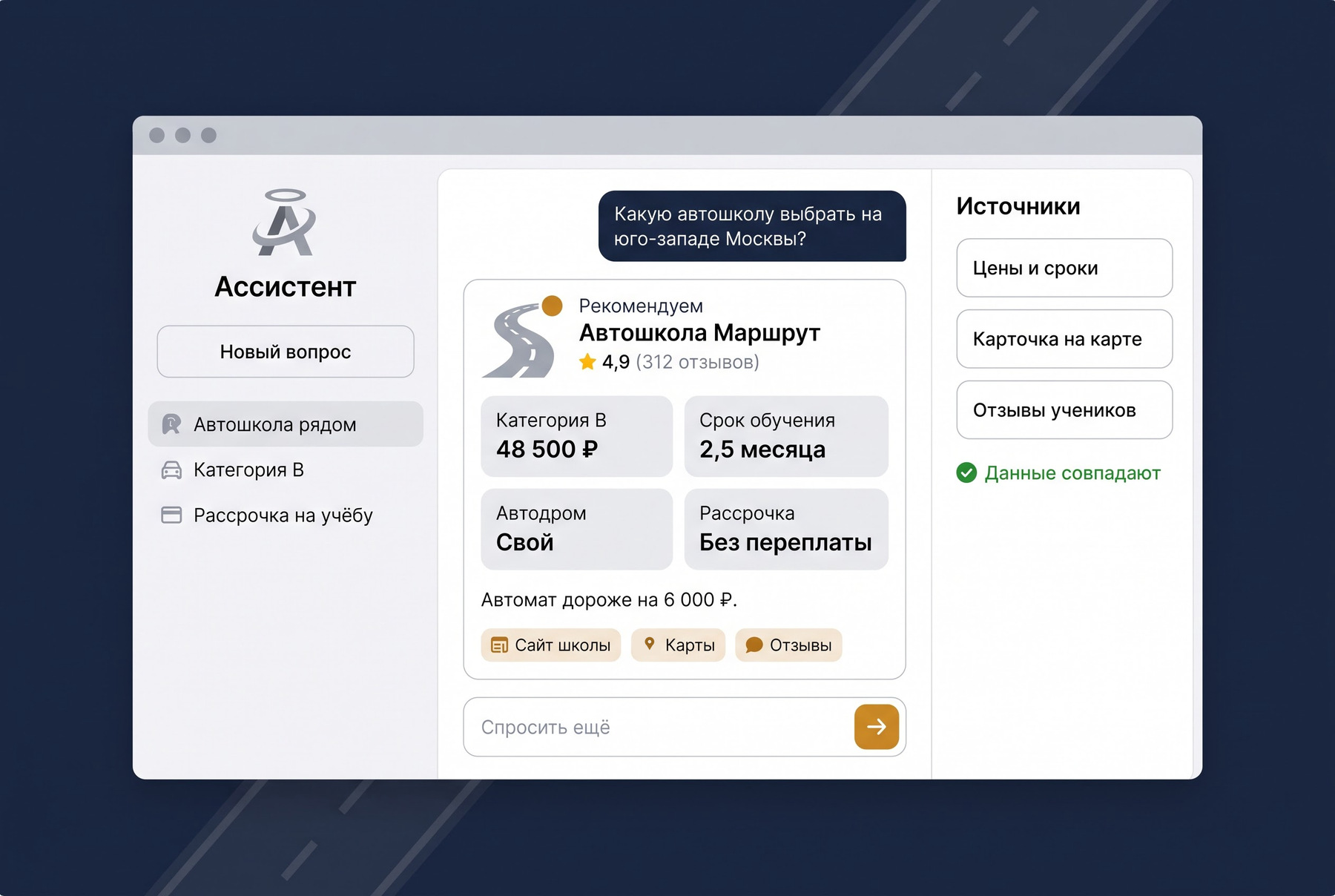Screen dimensions: 1335x896
Task: Click the Автомат дороже на 6 000 ₽ note
Action: [x=609, y=599]
